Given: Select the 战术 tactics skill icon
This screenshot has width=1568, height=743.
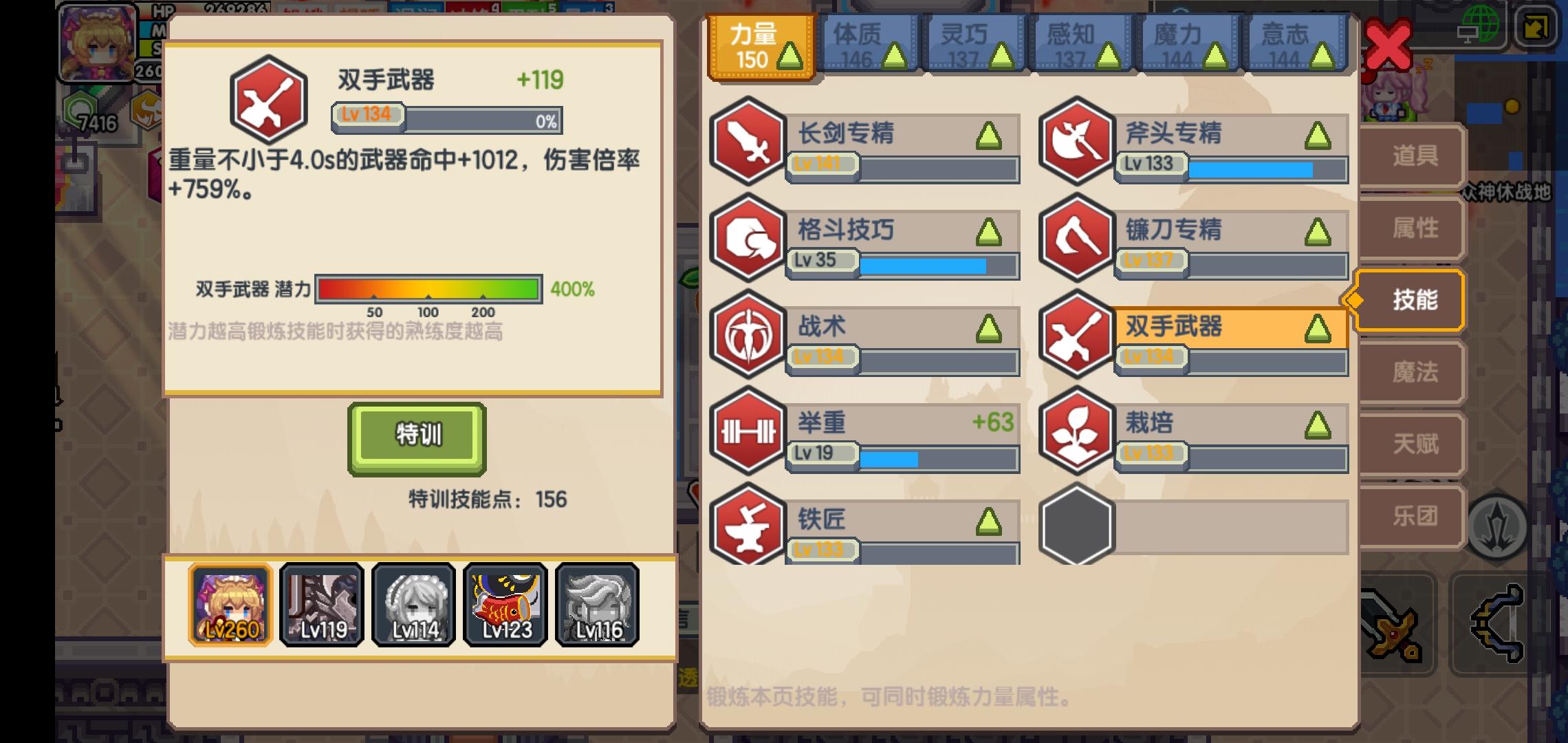Looking at the screenshot, I should (x=748, y=334).
